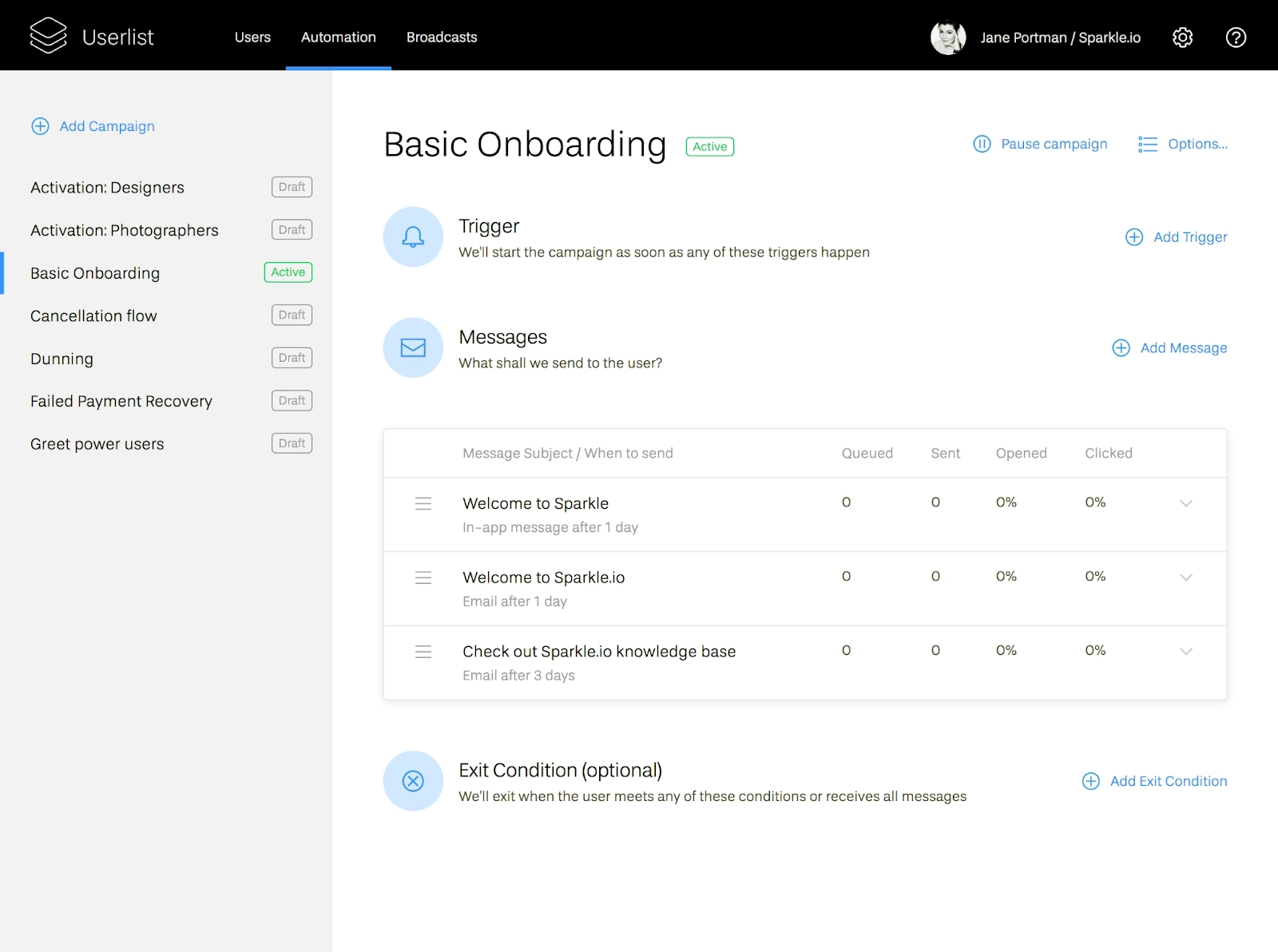The image size is (1278, 952).
Task: Click Jane Portman's profile avatar
Action: tap(949, 37)
